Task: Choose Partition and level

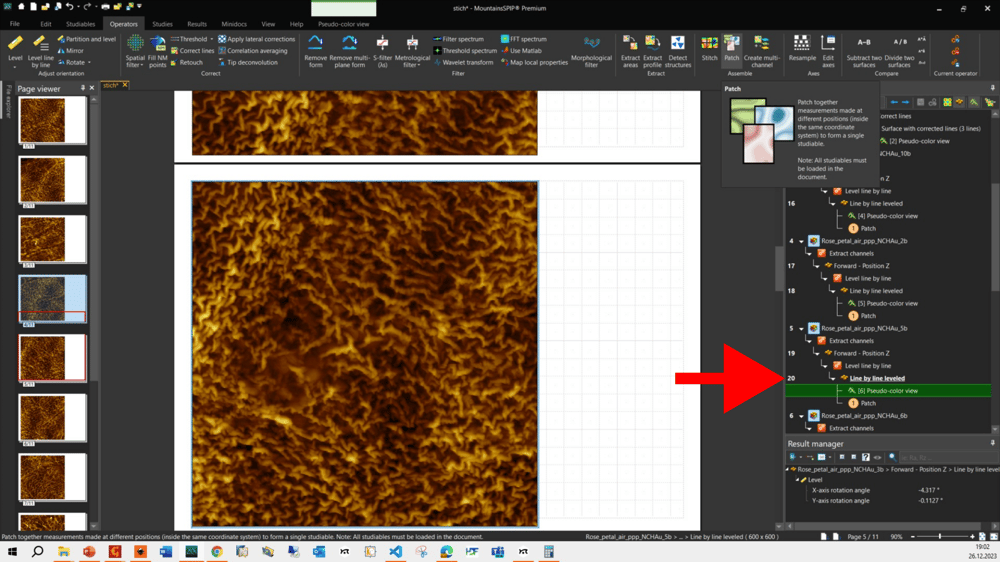Action: 87,39
